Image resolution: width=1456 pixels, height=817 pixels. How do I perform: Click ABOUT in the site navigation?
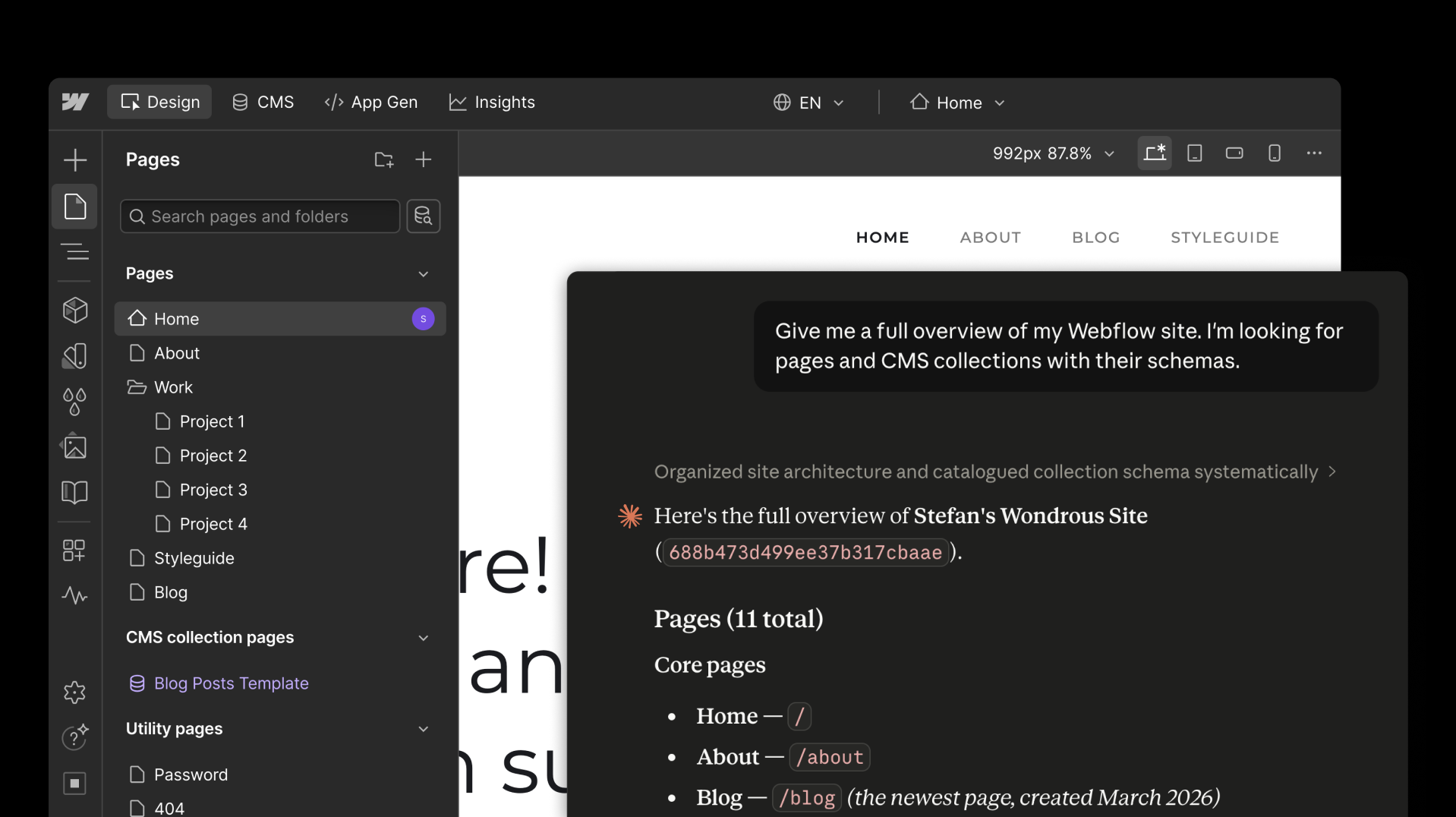tap(990, 238)
